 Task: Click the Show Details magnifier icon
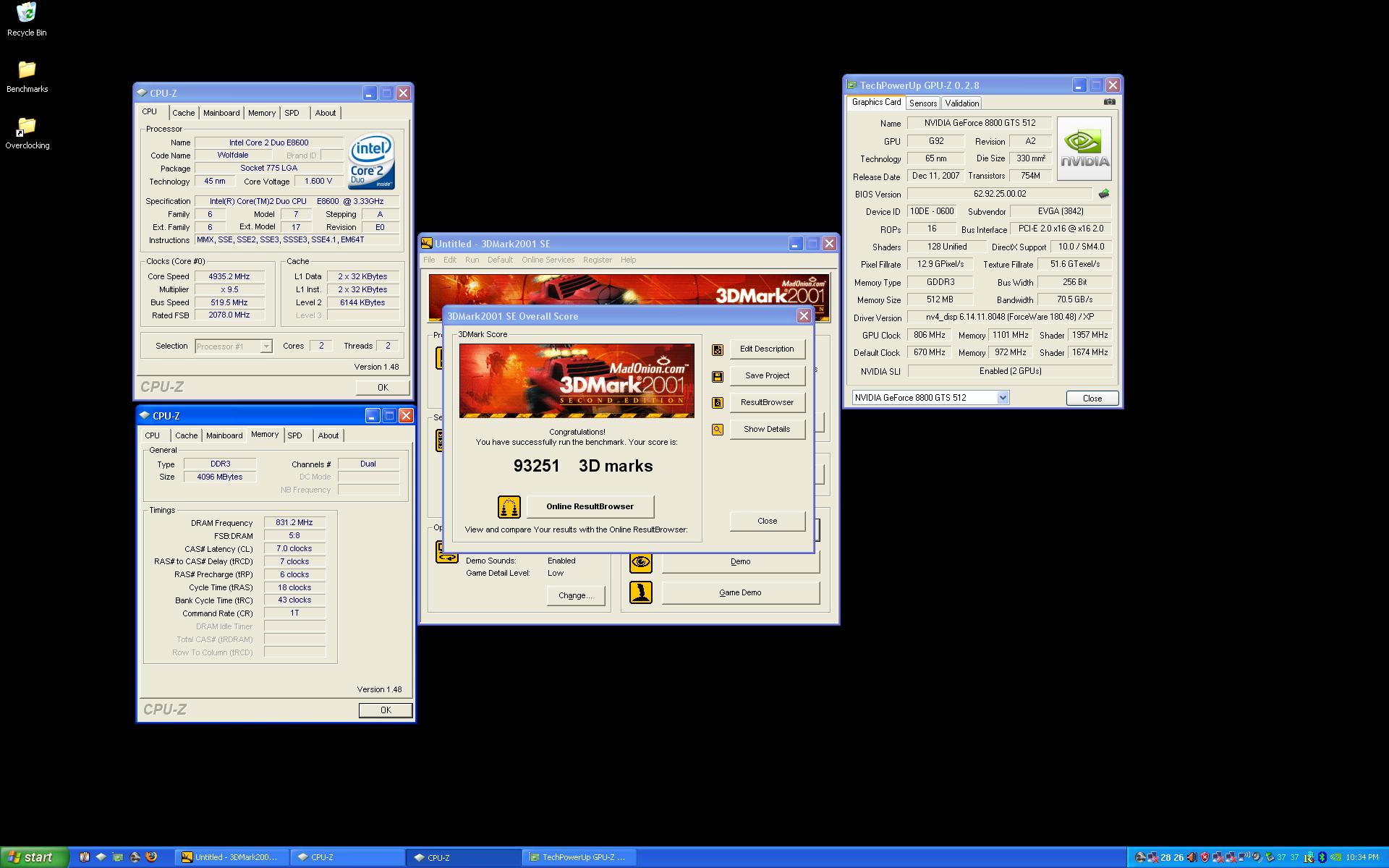[x=718, y=430]
